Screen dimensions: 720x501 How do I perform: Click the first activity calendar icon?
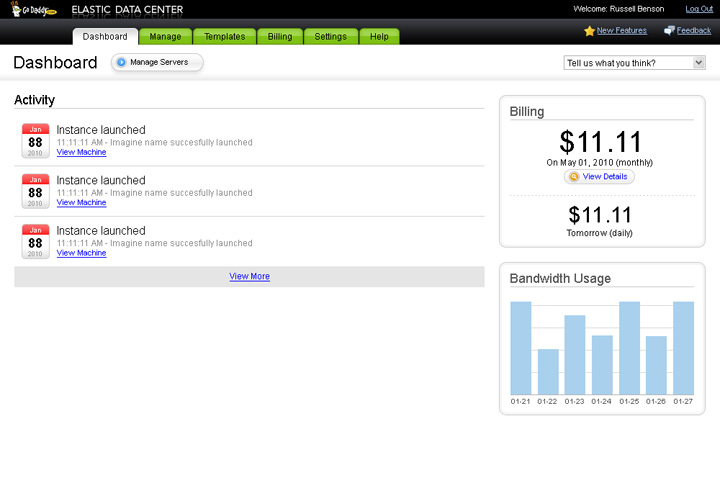(35, 141)
